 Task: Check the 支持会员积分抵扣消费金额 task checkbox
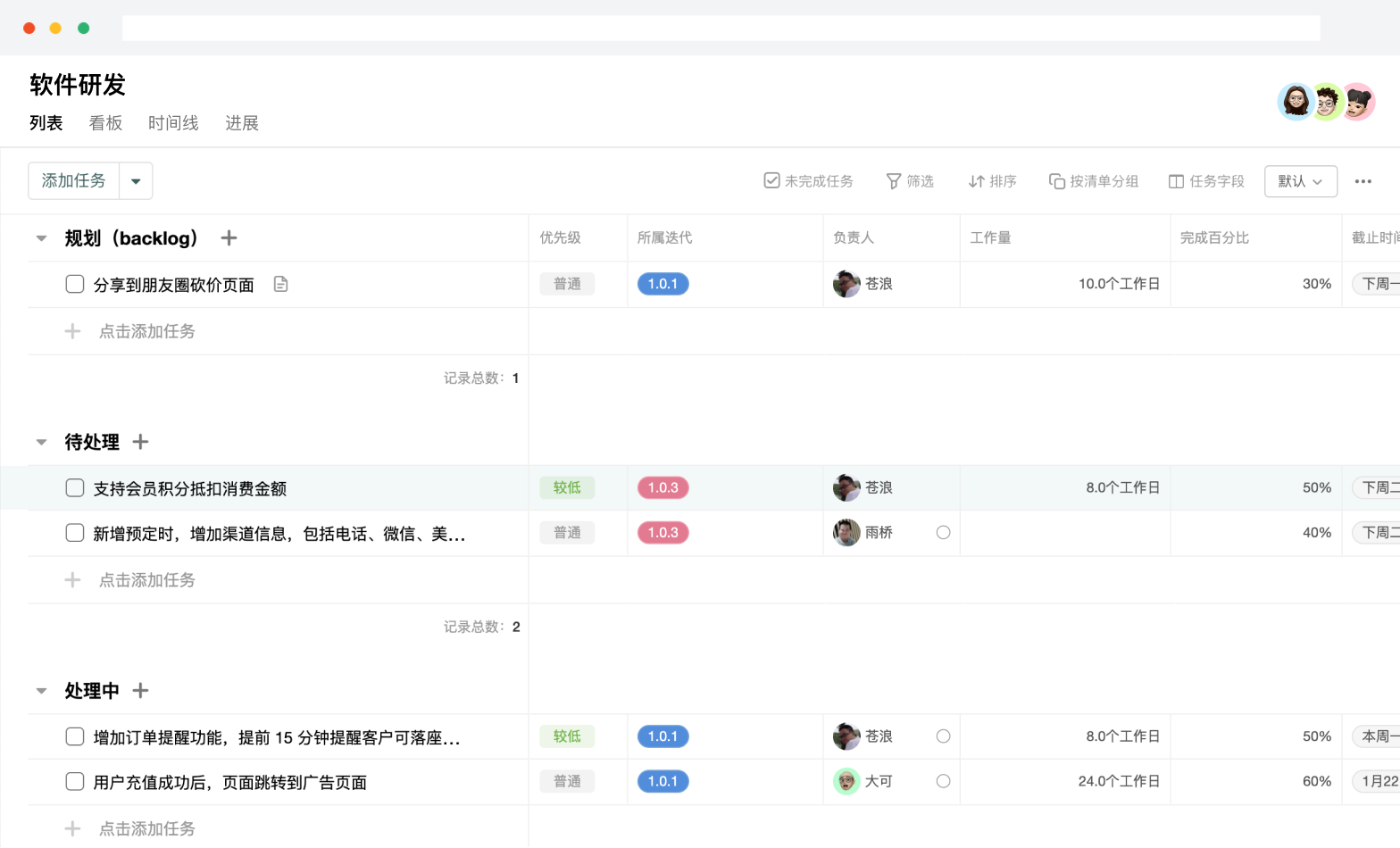tap(75, 487)
